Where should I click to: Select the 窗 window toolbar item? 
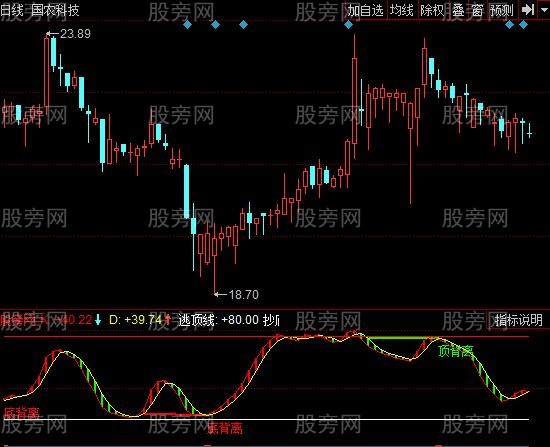pyautogui.click(x=477, y=11)
